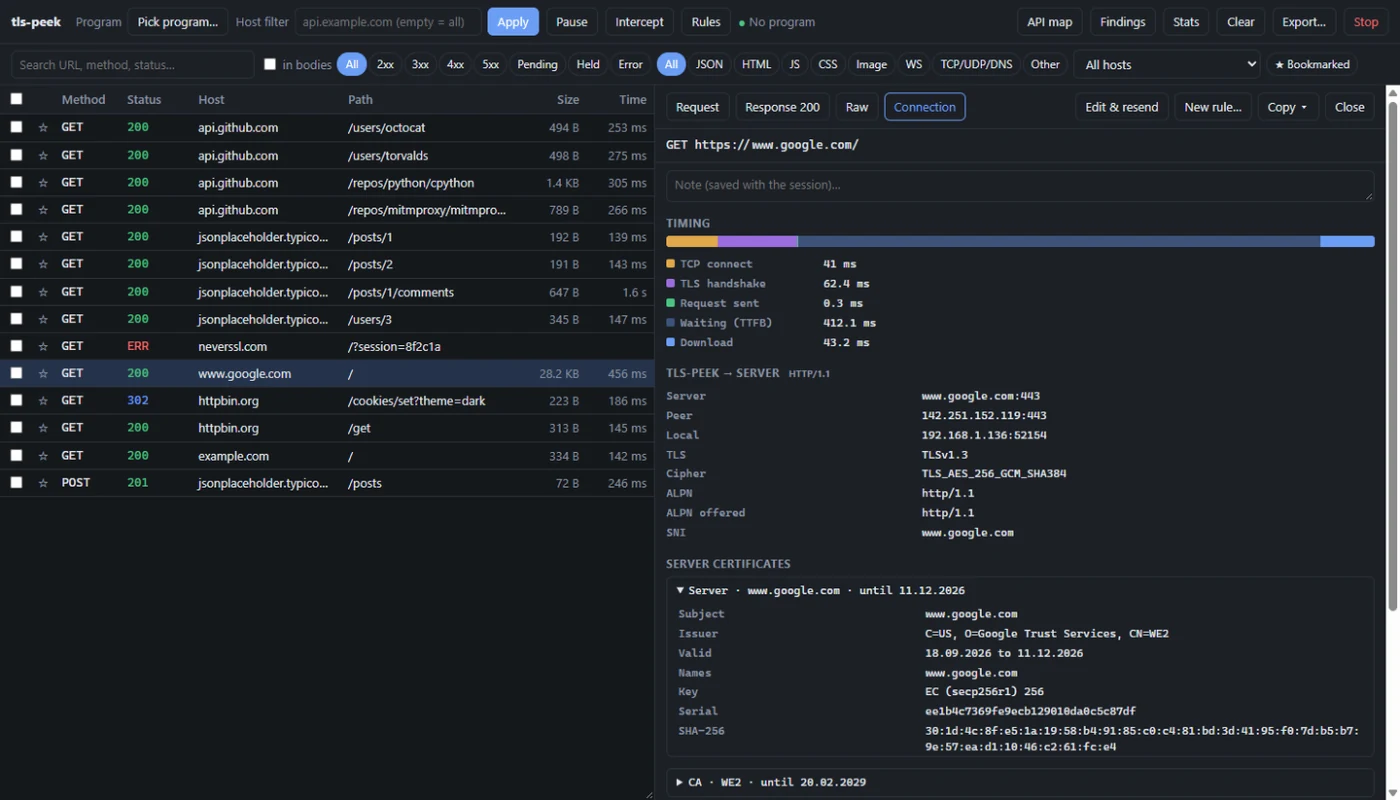This screenshot has width=1400, height=800.
Task: Open the Rules panel
Action: (x=706, y=22)
